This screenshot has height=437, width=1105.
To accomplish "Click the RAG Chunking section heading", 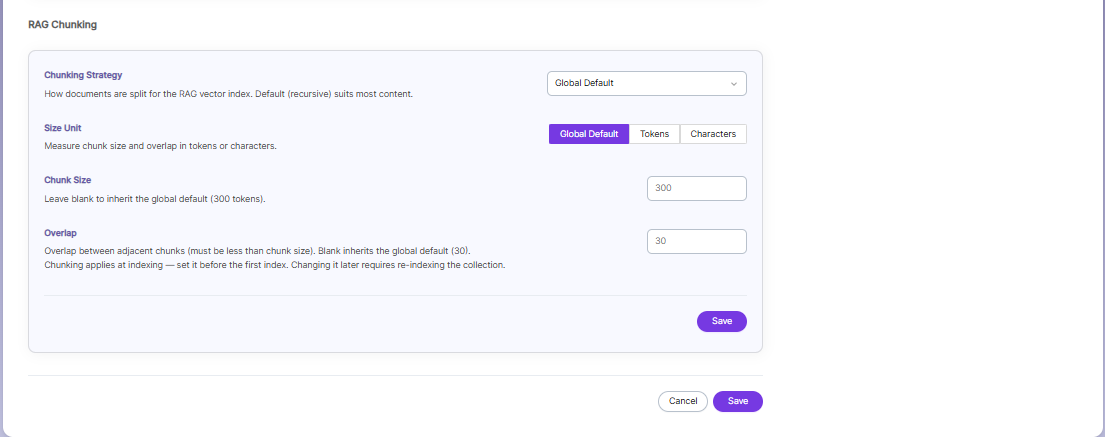I will (63, 25).
